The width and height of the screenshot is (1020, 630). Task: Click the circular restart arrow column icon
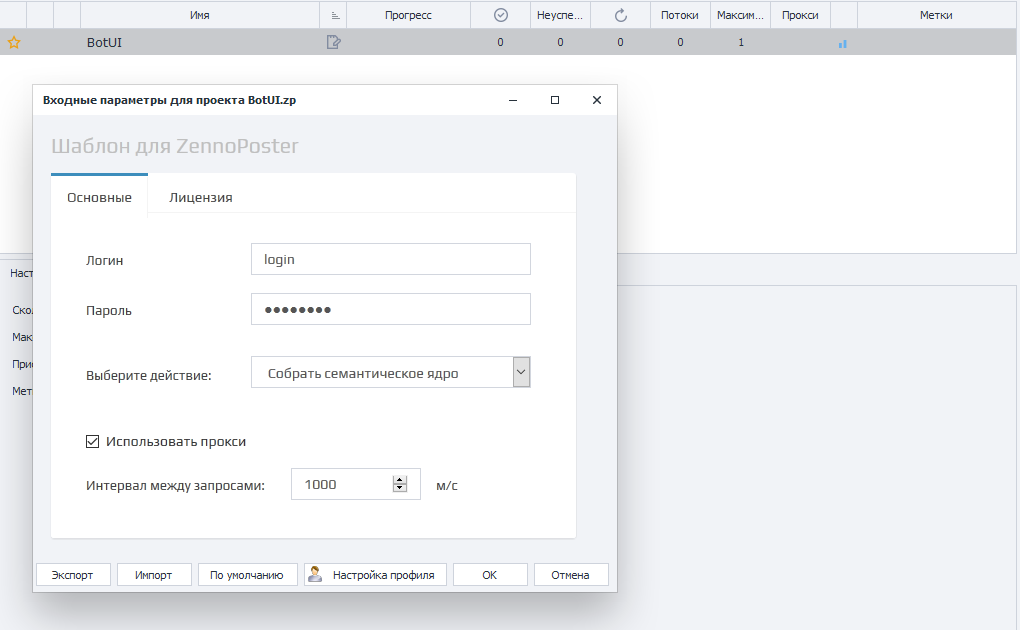coord(620,14)
